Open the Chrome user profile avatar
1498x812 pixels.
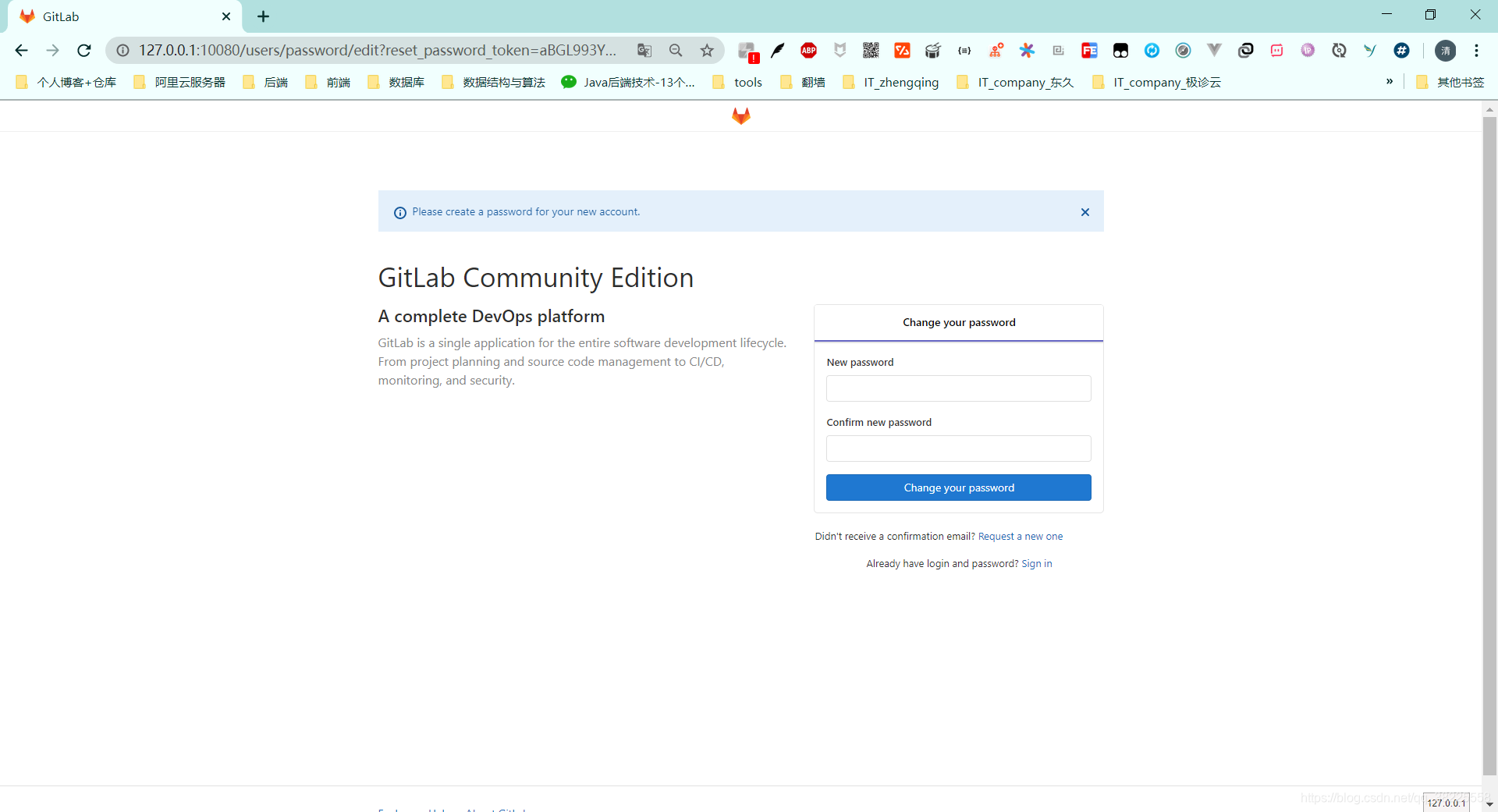click(x=1445, y=51)
